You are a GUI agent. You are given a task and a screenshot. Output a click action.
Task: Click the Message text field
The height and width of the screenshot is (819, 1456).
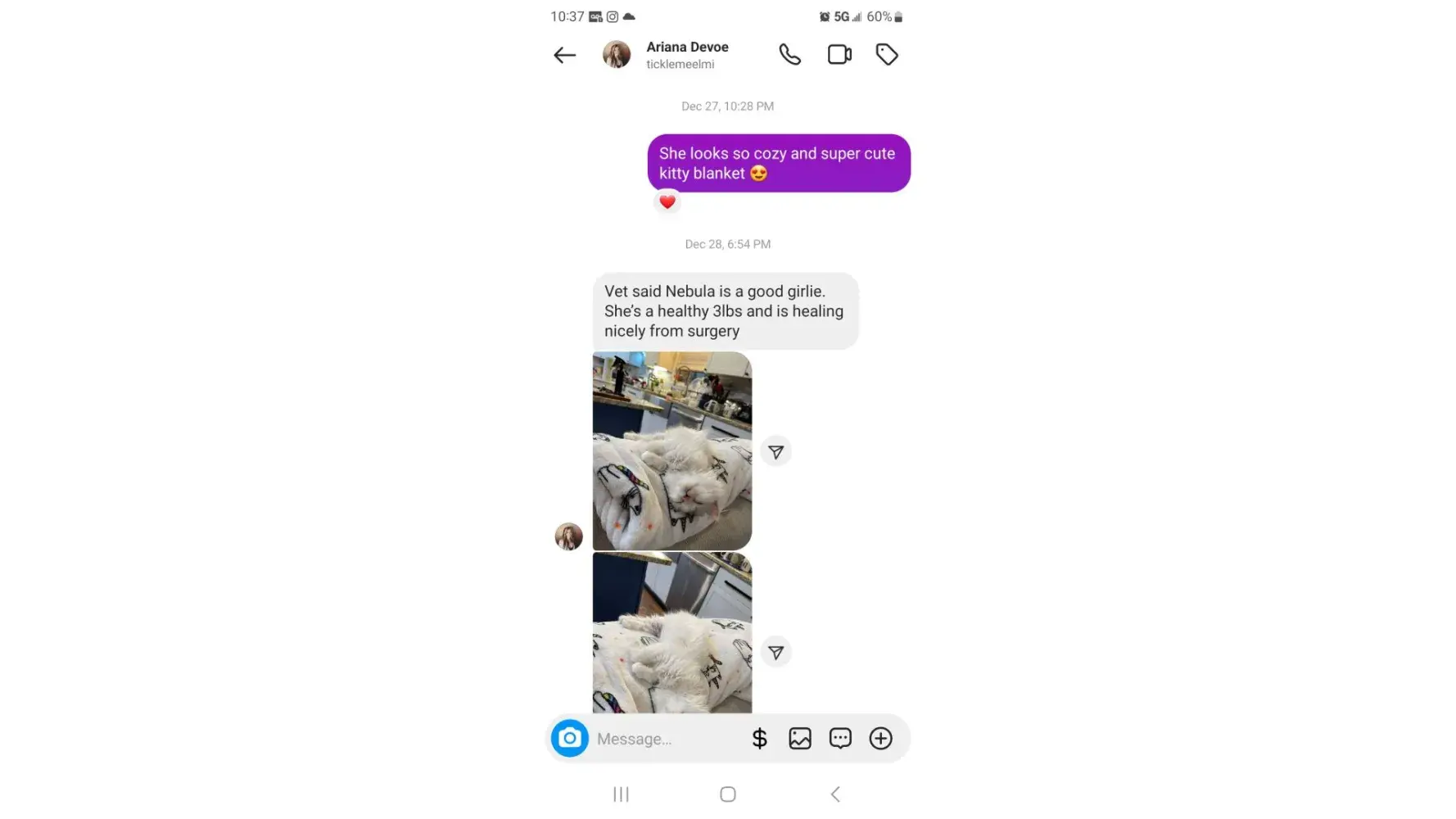(x=667, y=739)
